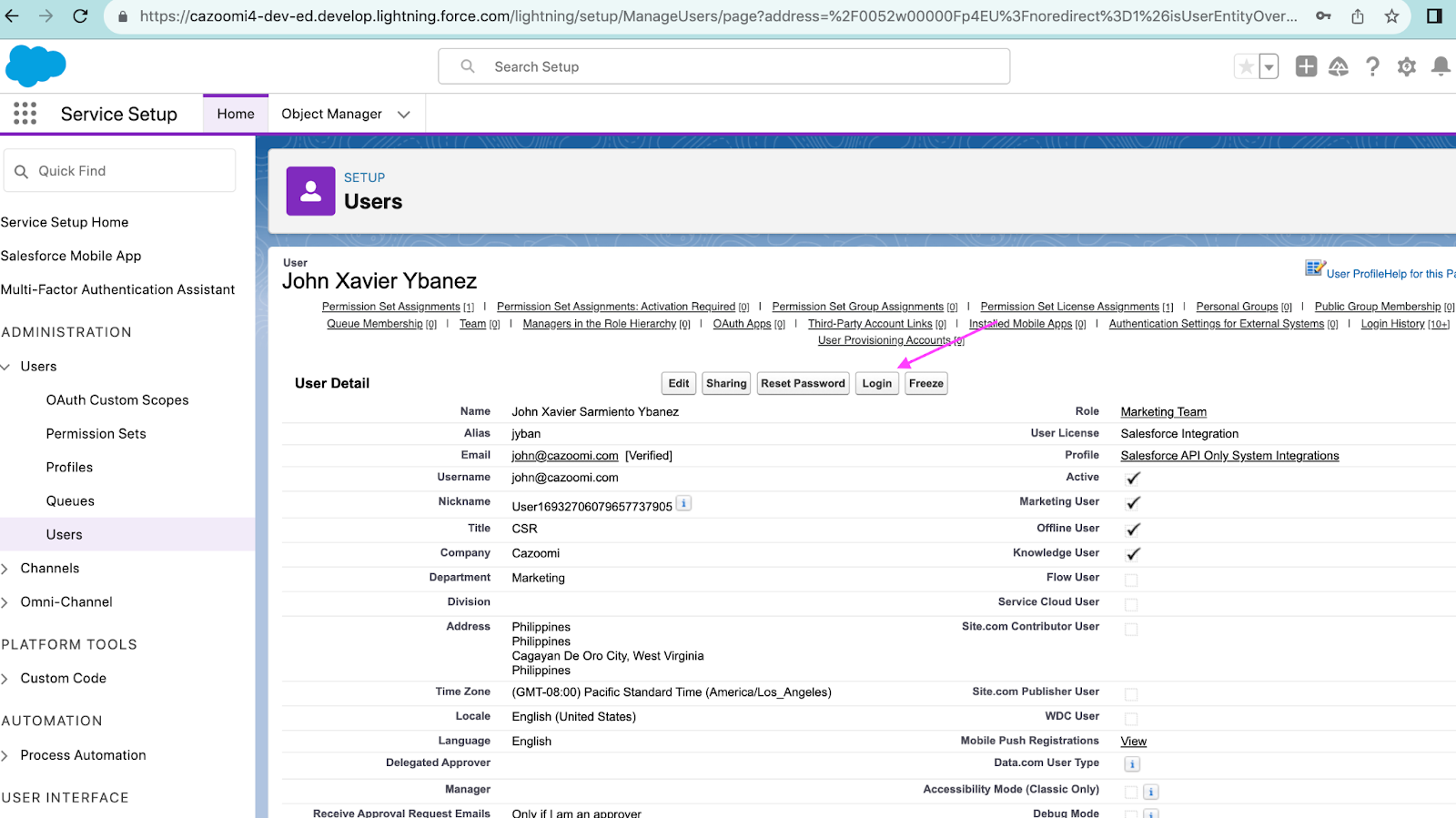Image resolution: width=1456 pixels, height=818 pixels.
Task: Click the WDC User checkbox
Action: [1131, 719]
